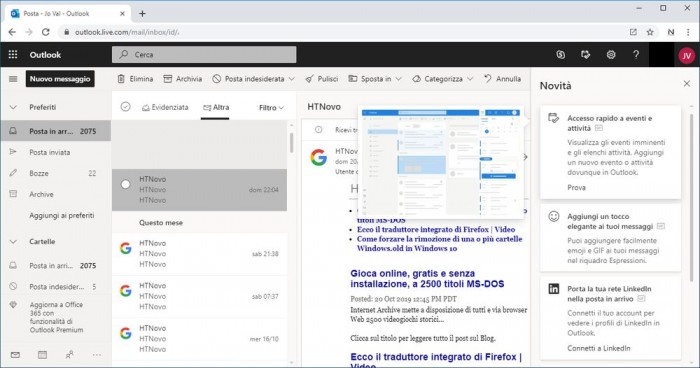Click the browser address bar
Screen dimensions: 700x368
344,32
